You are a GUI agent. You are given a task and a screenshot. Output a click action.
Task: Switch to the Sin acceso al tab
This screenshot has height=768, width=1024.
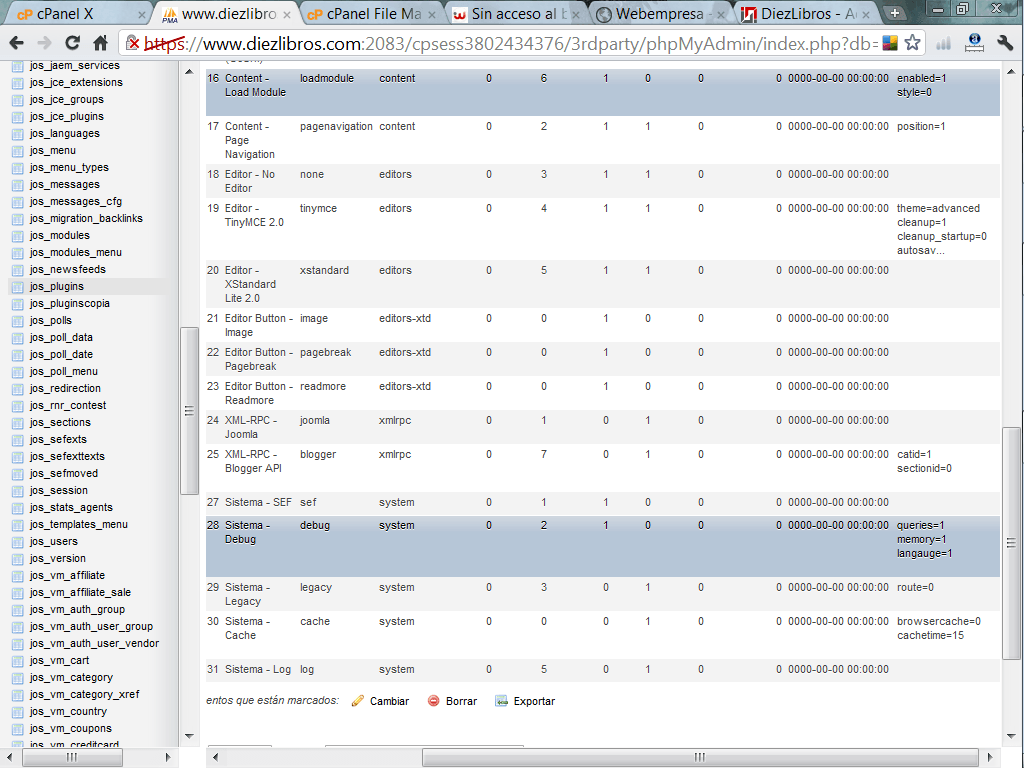coord(516,14)
